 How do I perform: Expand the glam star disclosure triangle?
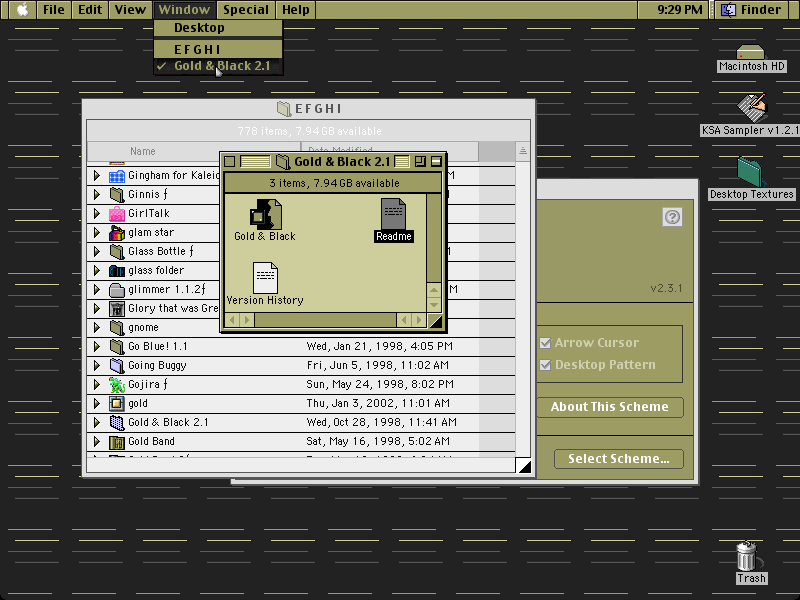click(x=96, y=233)
